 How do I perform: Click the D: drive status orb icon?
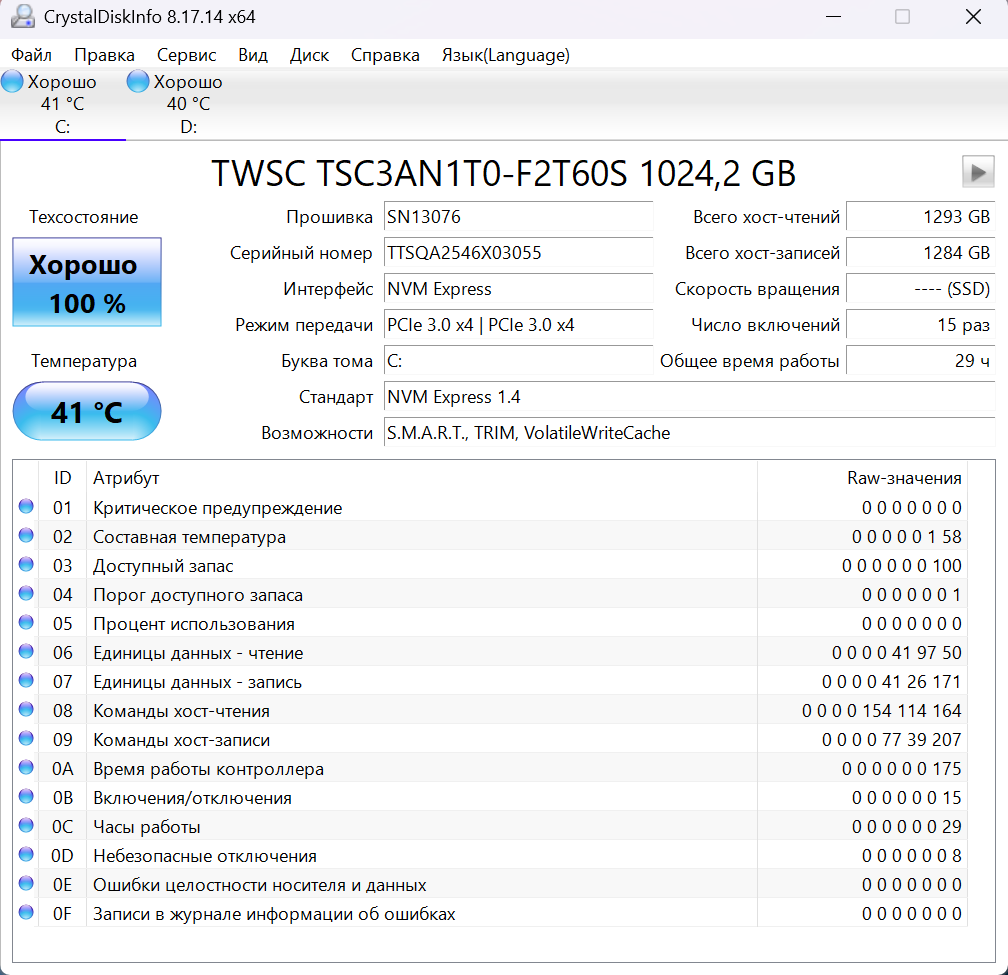coord(138,82)
